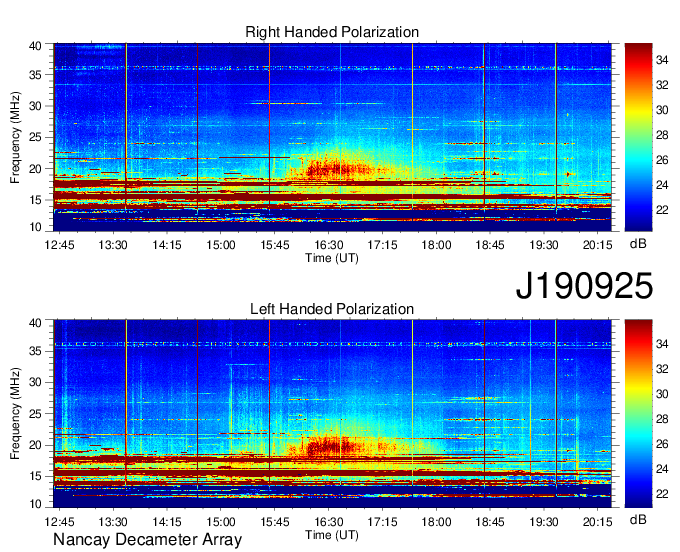The width and height of the screenshot is (680, 552).
Task: Click the red burst near 16:30 in left-handed spectrogram
Action: [x=332, y=446]
